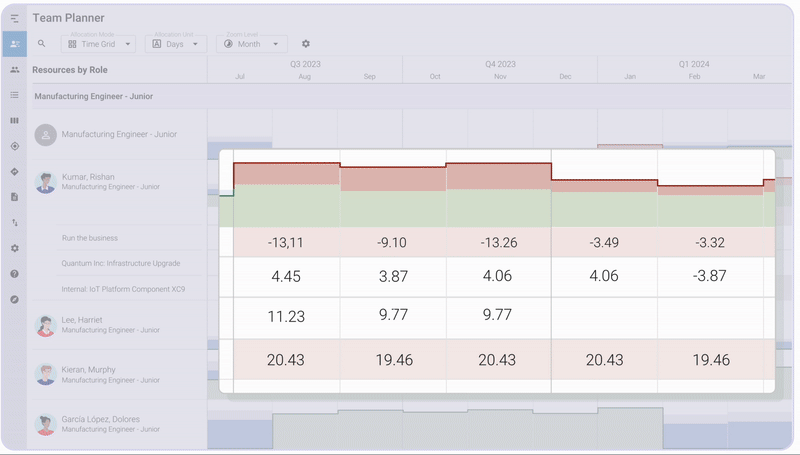The image size is (800, 455).
Task: Collapse the sidebar menu icon at top
Action: 14,18
